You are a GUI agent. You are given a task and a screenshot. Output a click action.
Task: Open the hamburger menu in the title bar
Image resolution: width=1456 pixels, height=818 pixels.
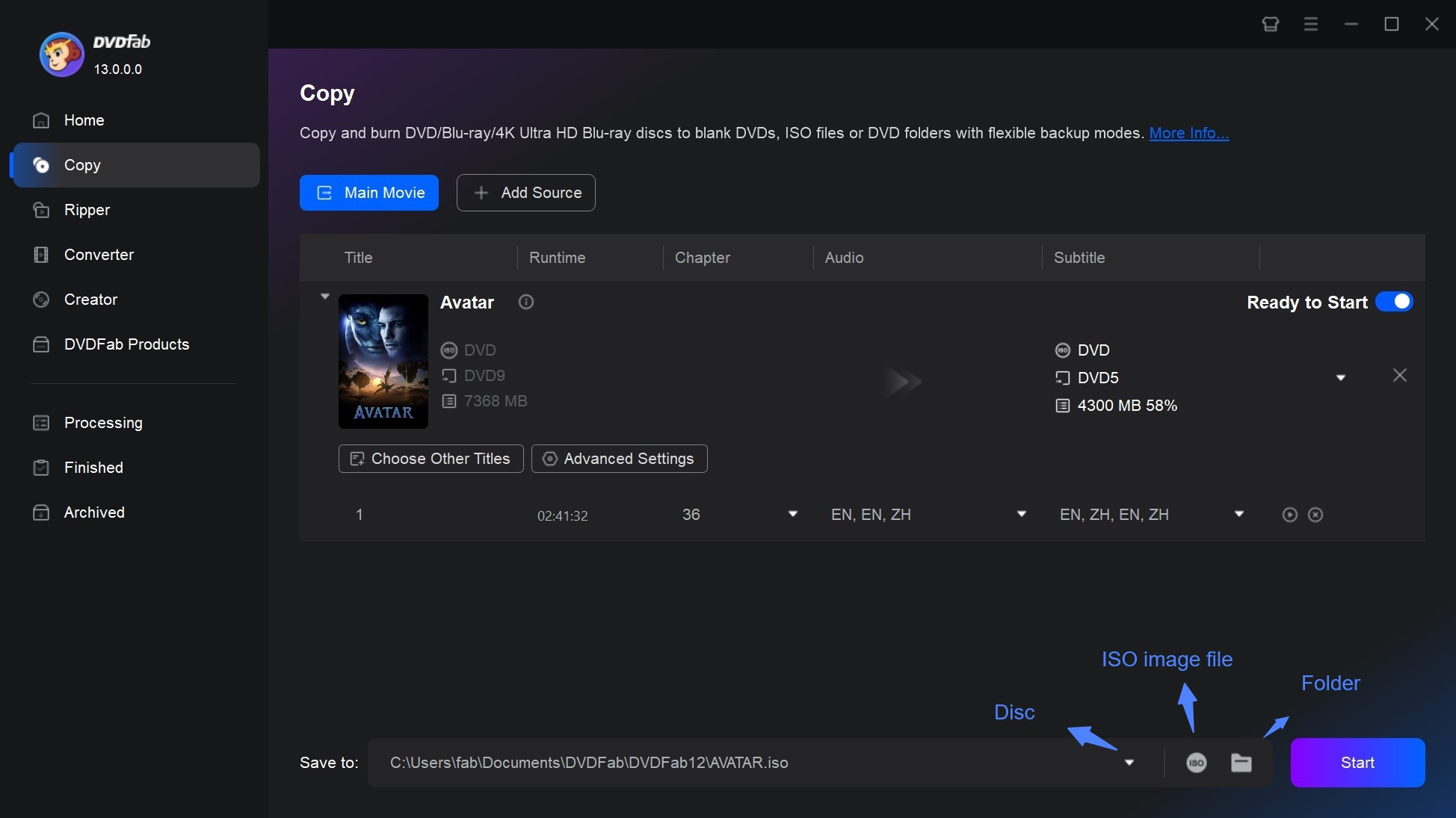(x=1310, y=24)
